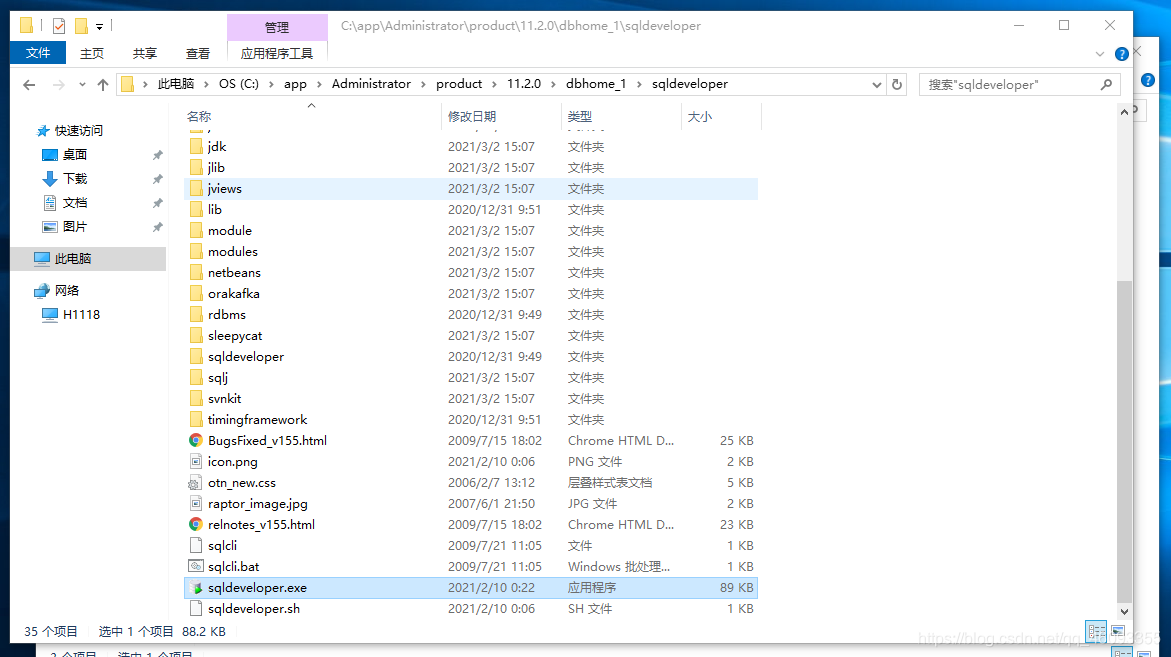The image size is (1171, 657).
Task: Select BugsFixed_v155.html Chrome file icon
Action: pyautogui.click(x=196, y=440)
